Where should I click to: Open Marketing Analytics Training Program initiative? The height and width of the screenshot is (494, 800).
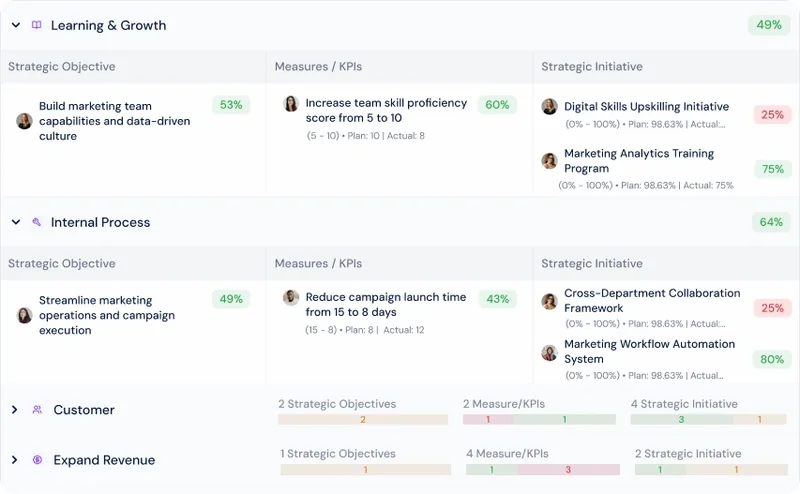[639, 161]
